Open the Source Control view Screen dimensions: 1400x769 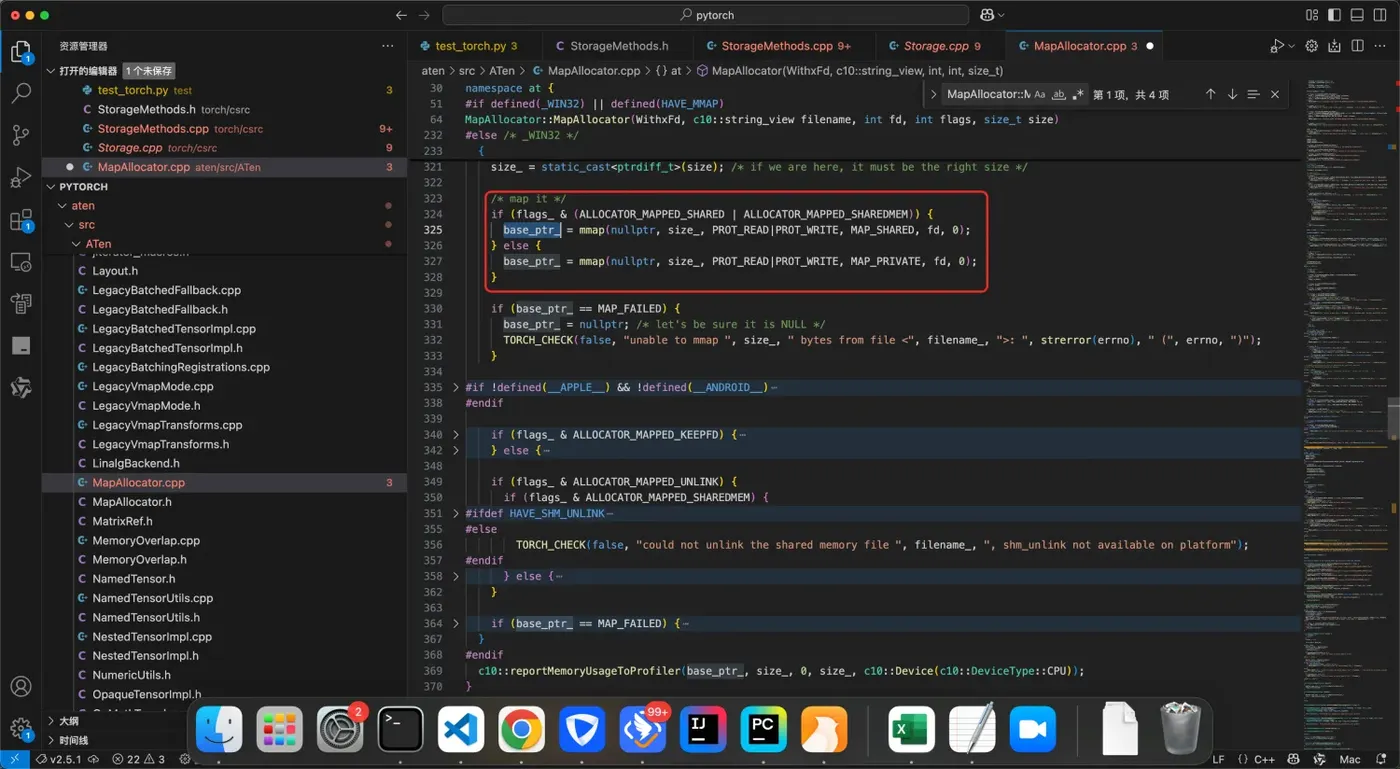21,135
